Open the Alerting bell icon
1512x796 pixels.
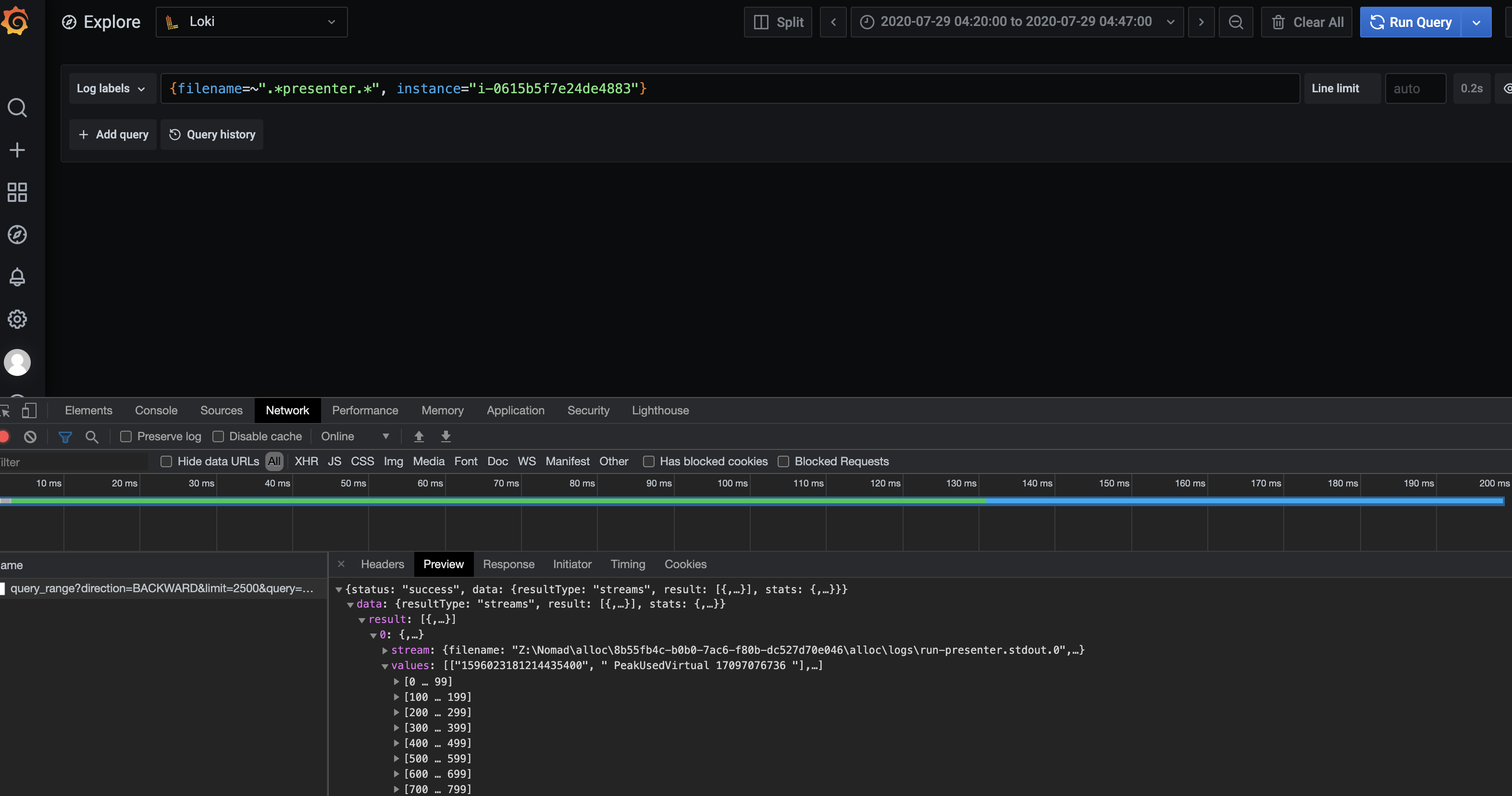coord(17,277)
